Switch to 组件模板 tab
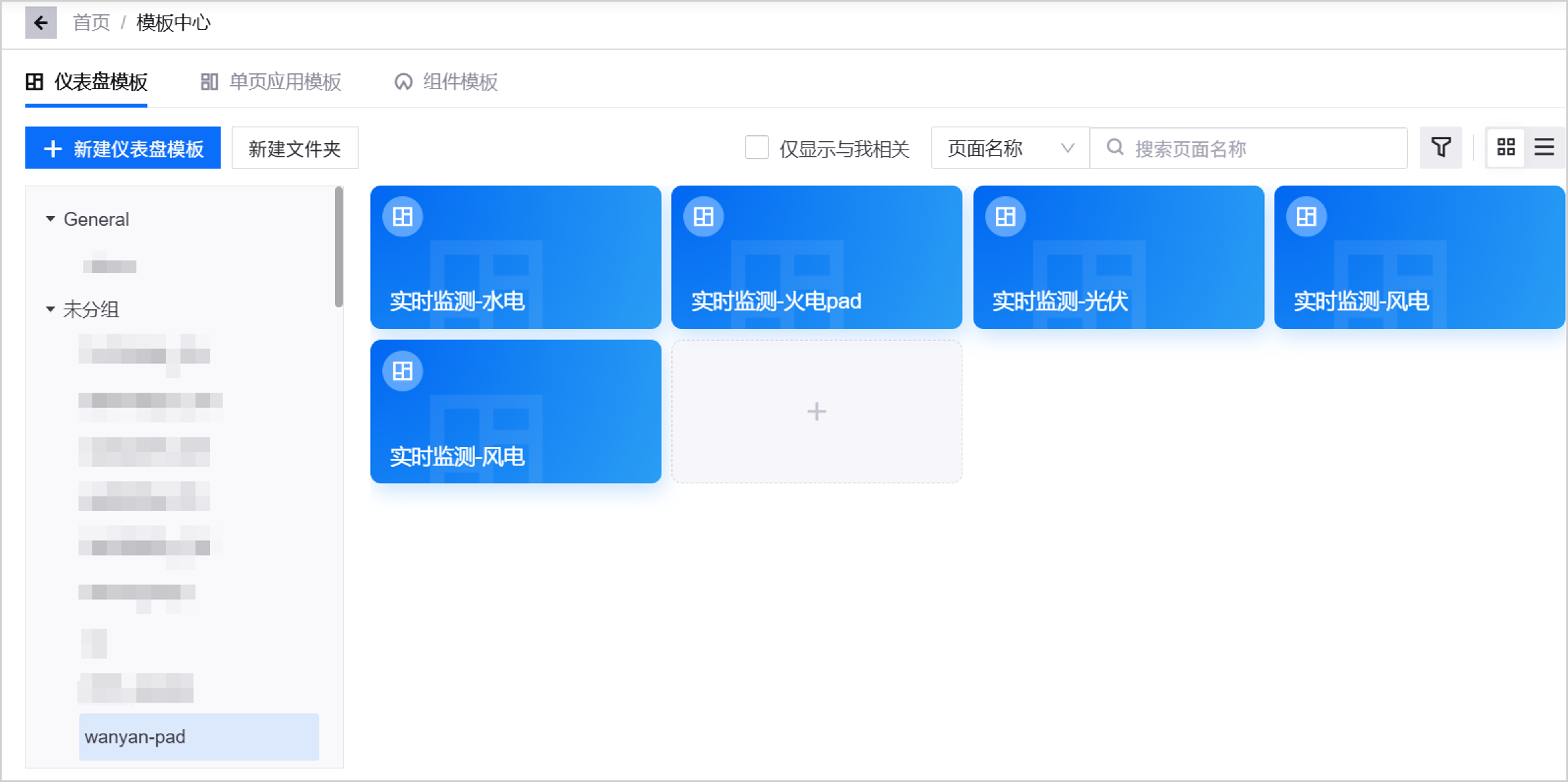The height and width of the screenshot is (782, 1568). pyautogui.click(x=446, y=81)
